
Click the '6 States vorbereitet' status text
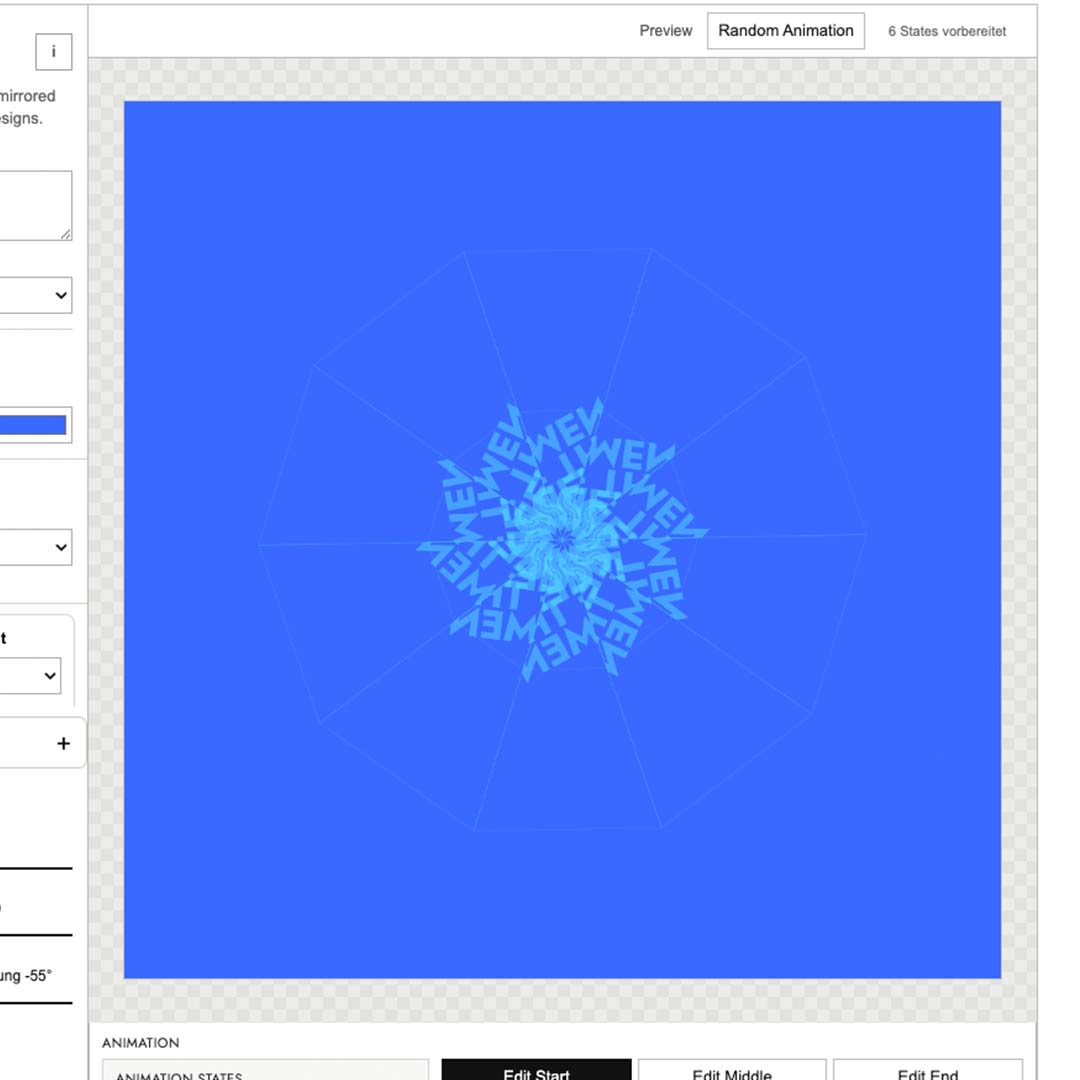pyautogui.click(x=946, y=31)
